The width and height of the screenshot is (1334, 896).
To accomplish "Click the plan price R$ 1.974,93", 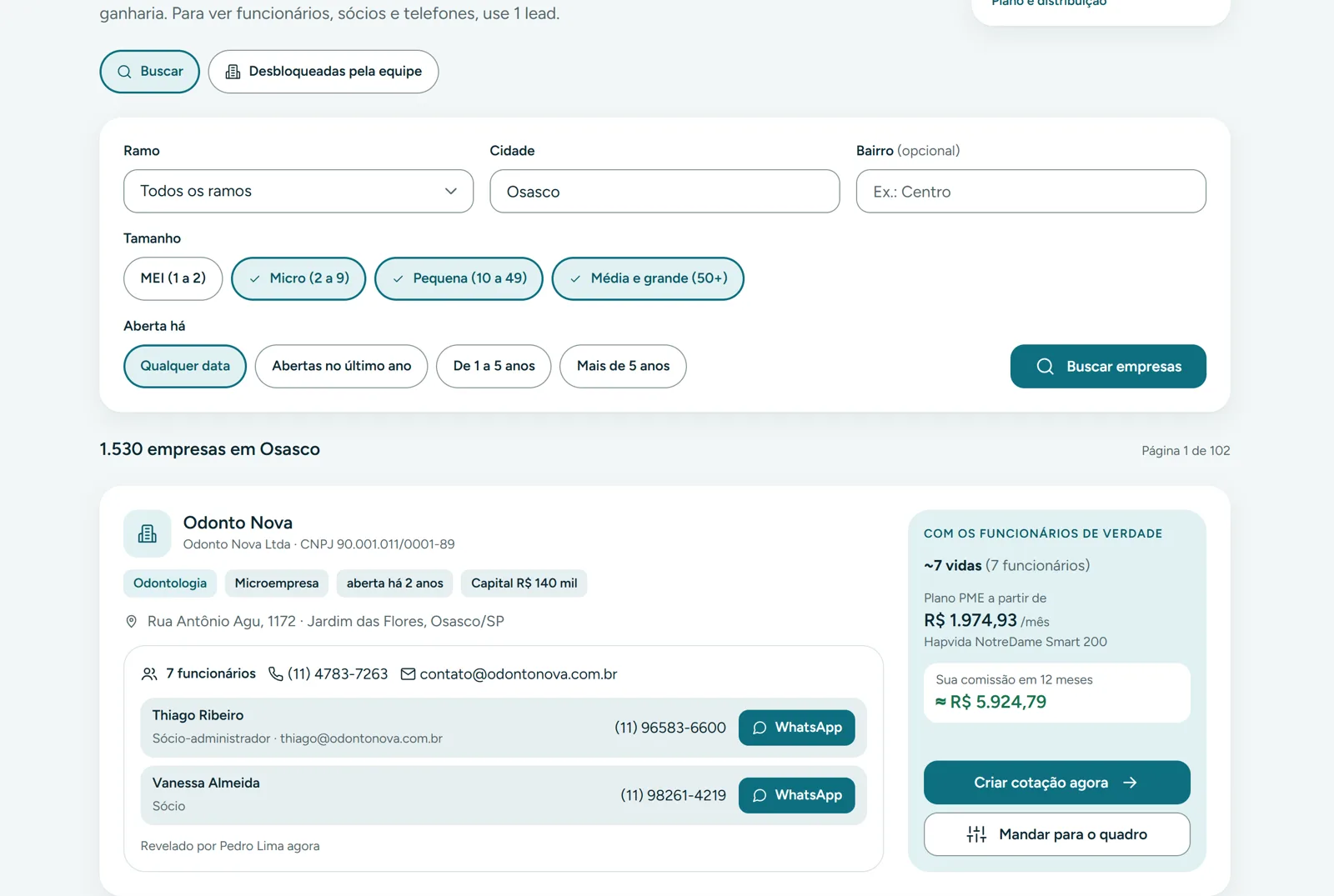I will (970, 621).
